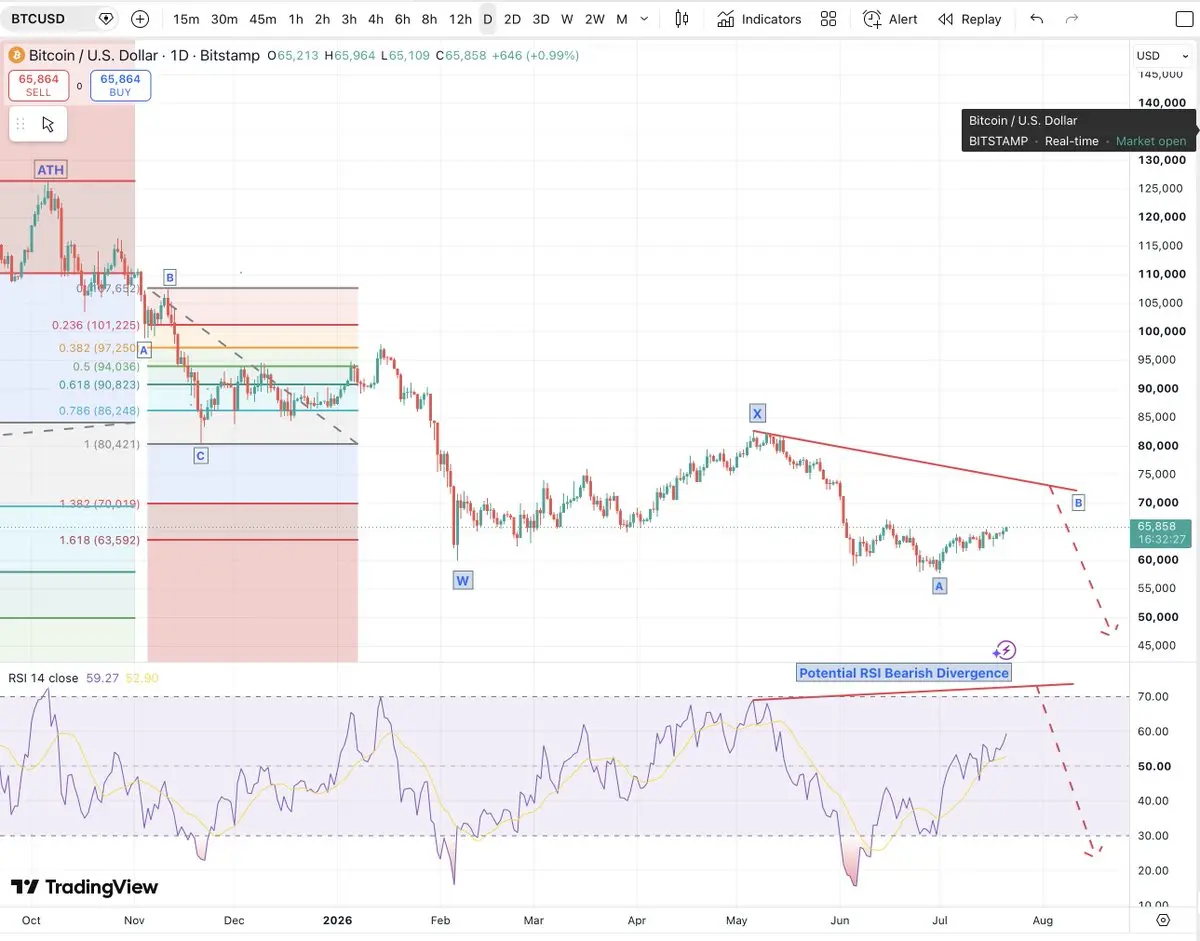Screen dimensions: 1200x941
Task: Switch to the 3D interval
Action: (x=541, y=19)
